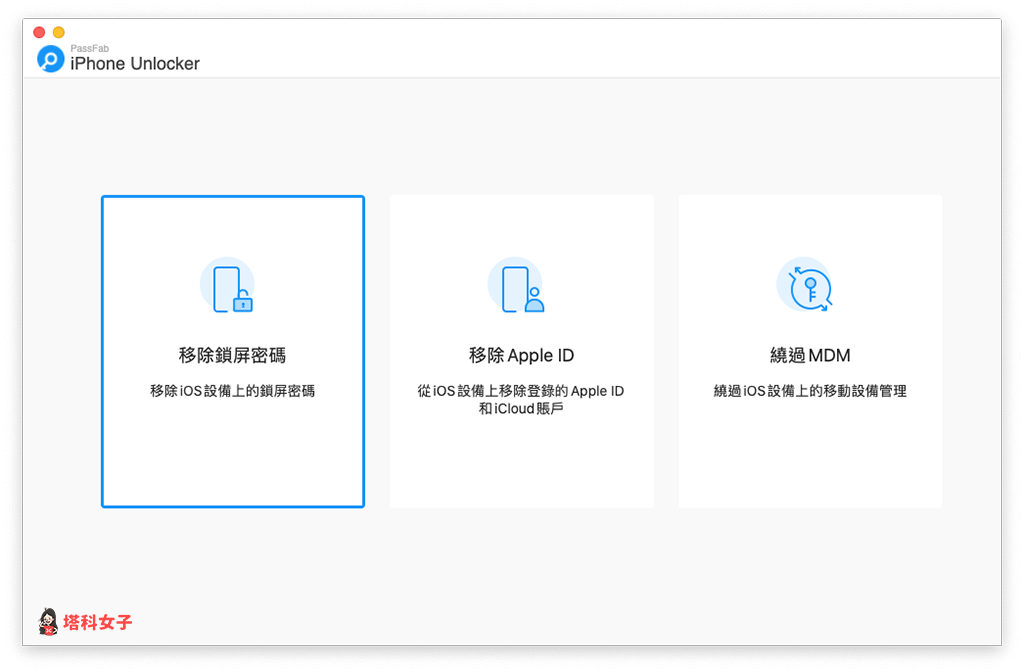Open the 移除 Apple ID option
The image size is (1024, 672).
(x=521, y=351)
